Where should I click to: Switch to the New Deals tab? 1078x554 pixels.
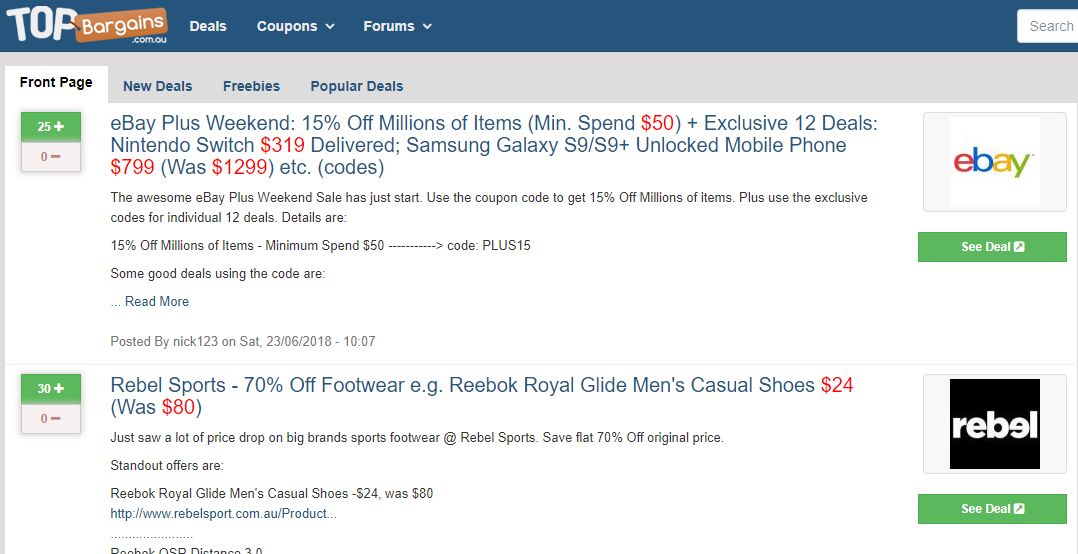pos(157,86)
